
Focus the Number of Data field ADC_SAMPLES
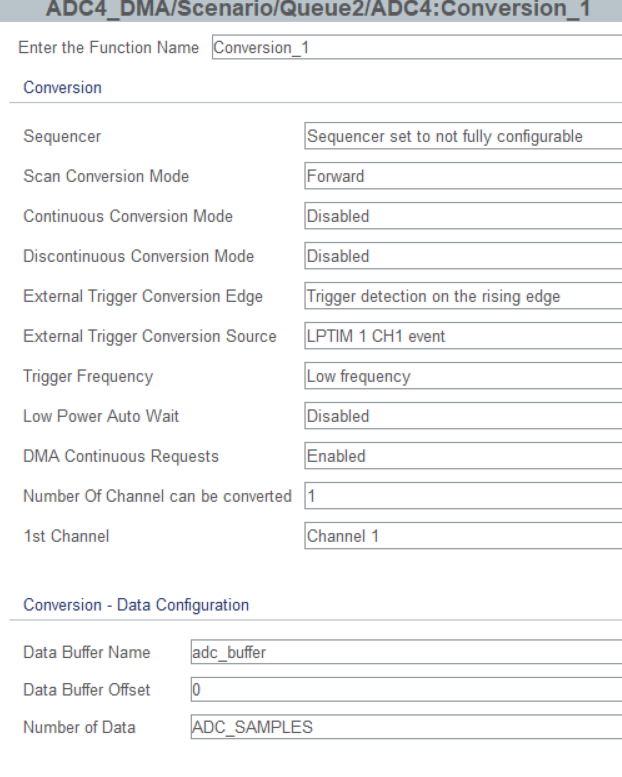point(406,727)
